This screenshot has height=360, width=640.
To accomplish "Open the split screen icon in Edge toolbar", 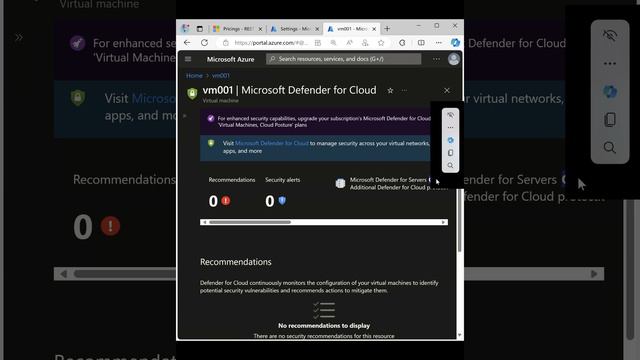I will pyautogui.click(x=421, y=43).
